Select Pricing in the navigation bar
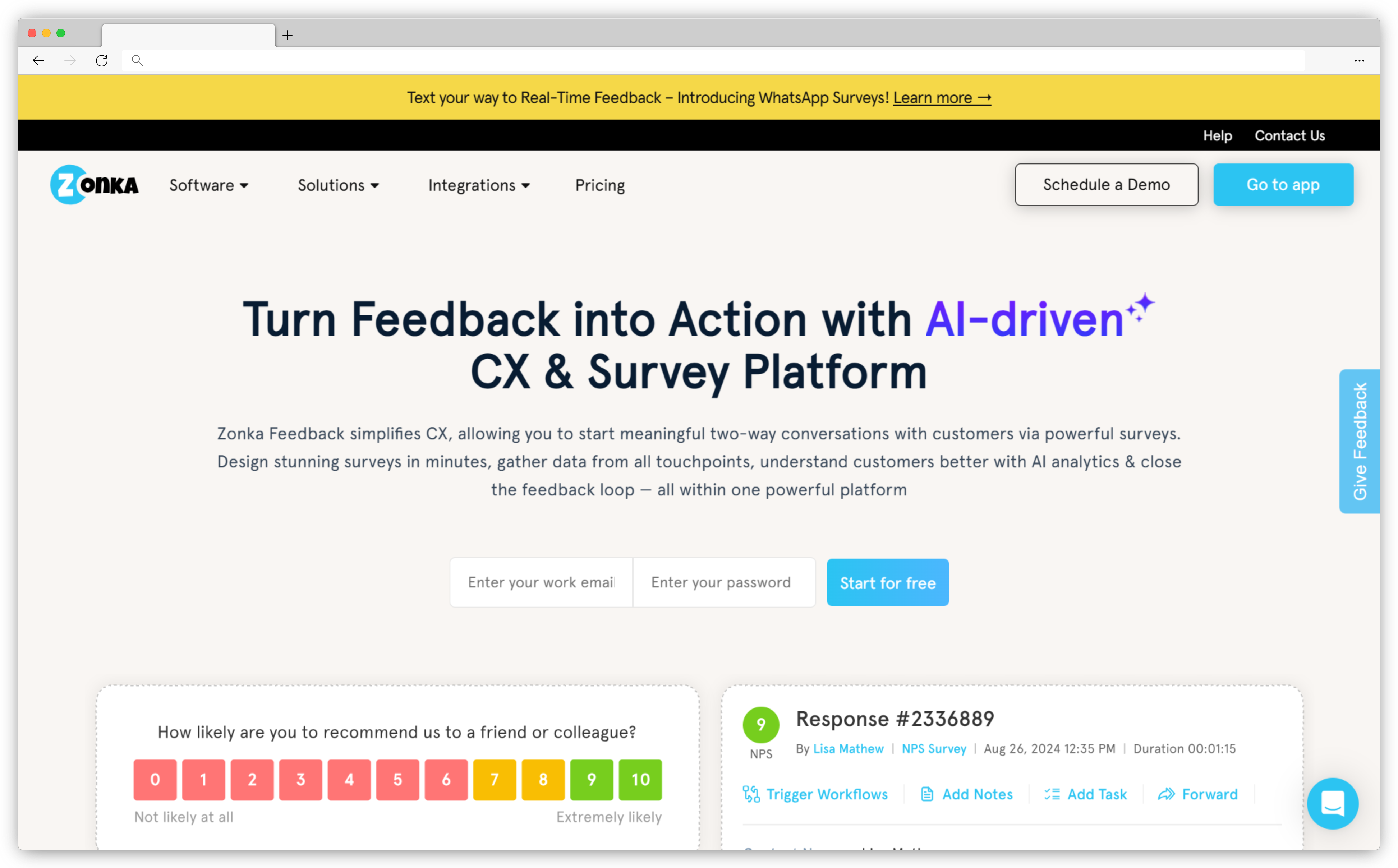Viewport: 1398px width, 868px height. (x=599, y=185)
